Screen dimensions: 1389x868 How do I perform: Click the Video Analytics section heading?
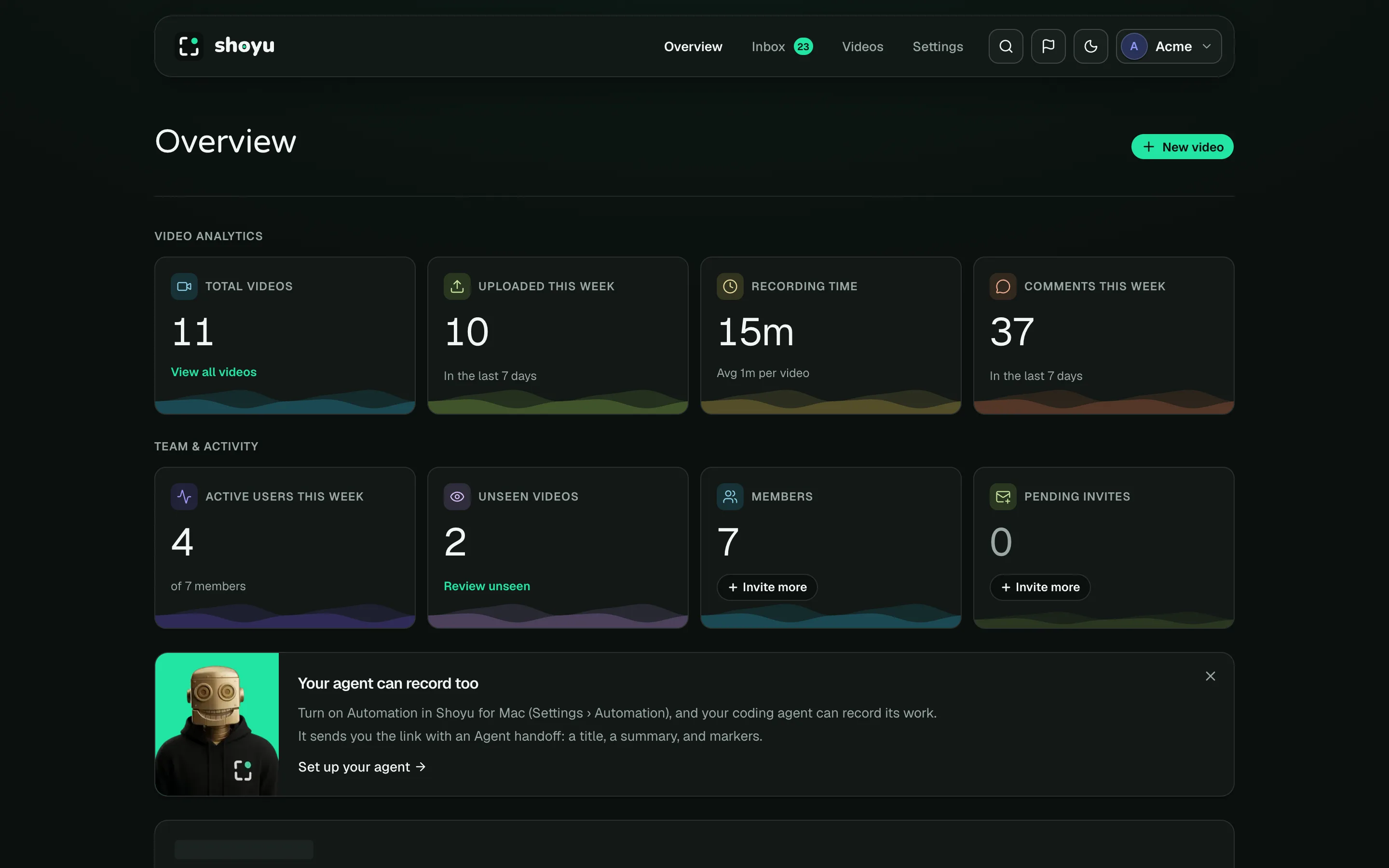[x=208, y=236]
